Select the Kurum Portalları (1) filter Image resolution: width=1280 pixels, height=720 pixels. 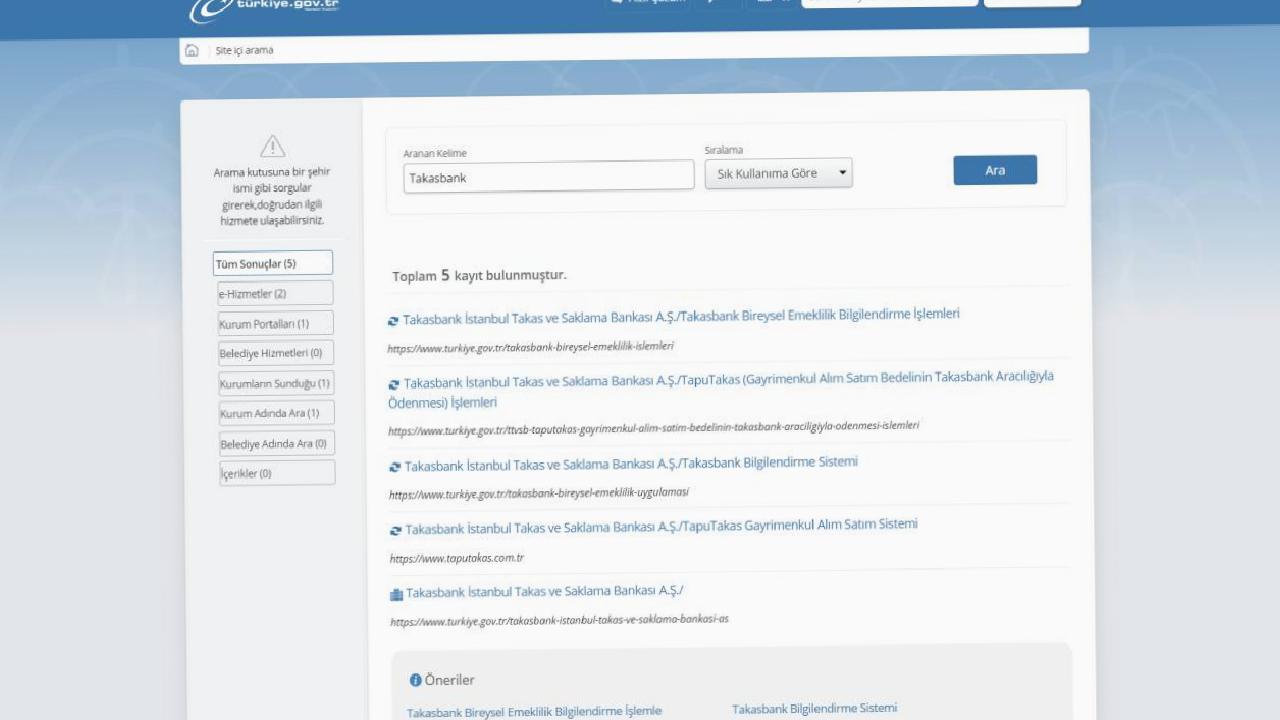point(275,323)
